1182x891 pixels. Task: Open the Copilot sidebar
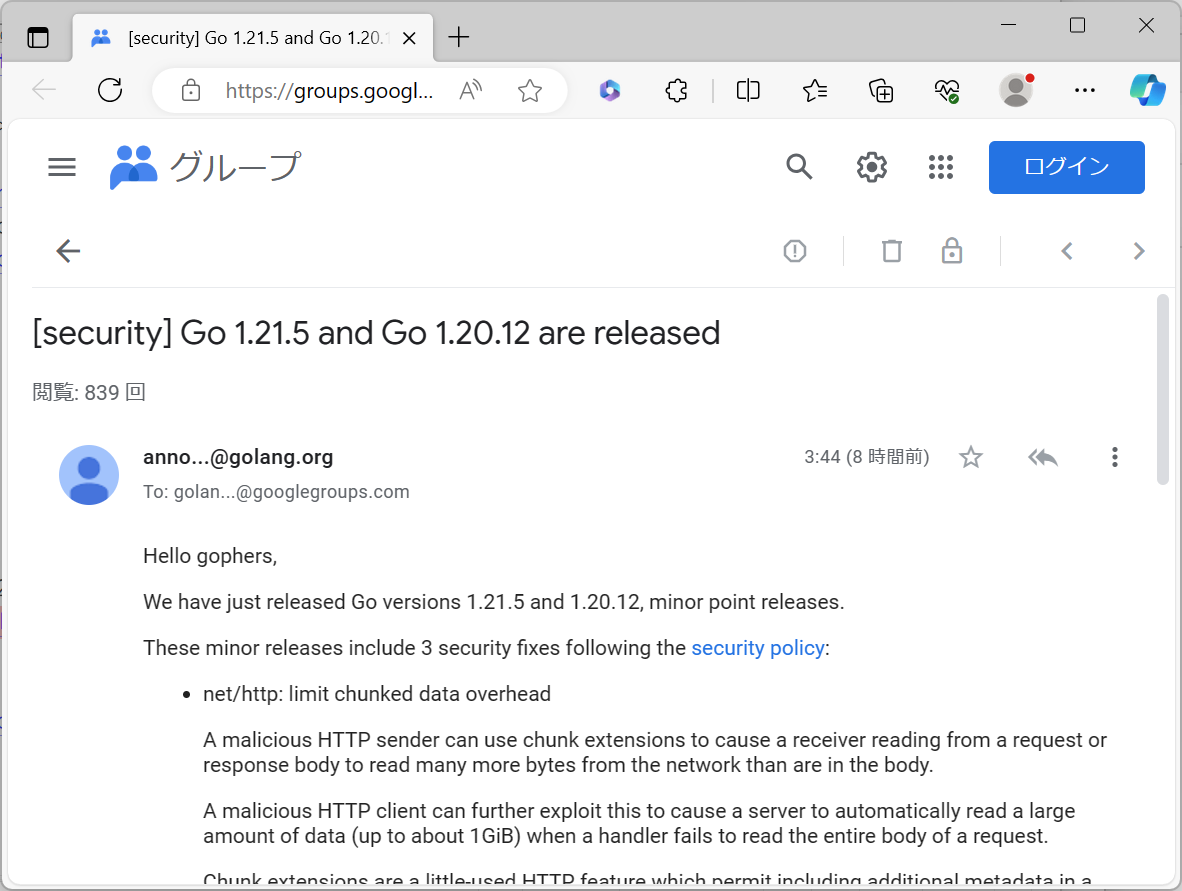[1148, 90]
